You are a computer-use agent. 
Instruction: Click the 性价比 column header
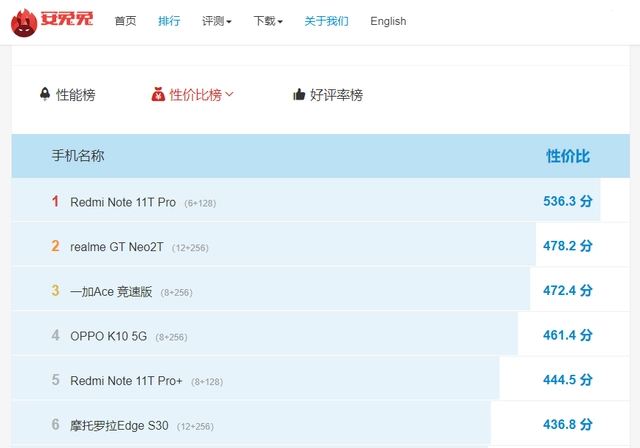point(567,156)
